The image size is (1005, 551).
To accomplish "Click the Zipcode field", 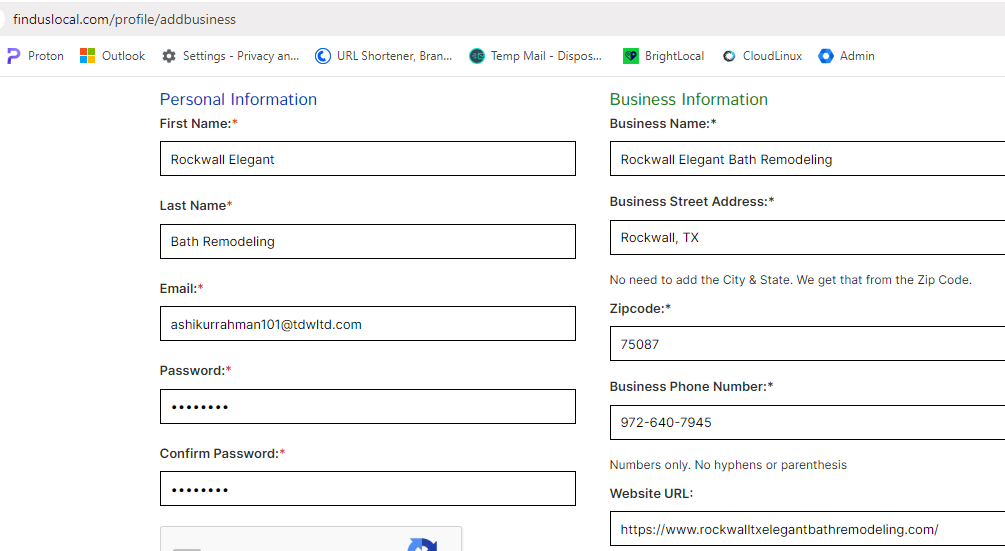I will point(808,344).
